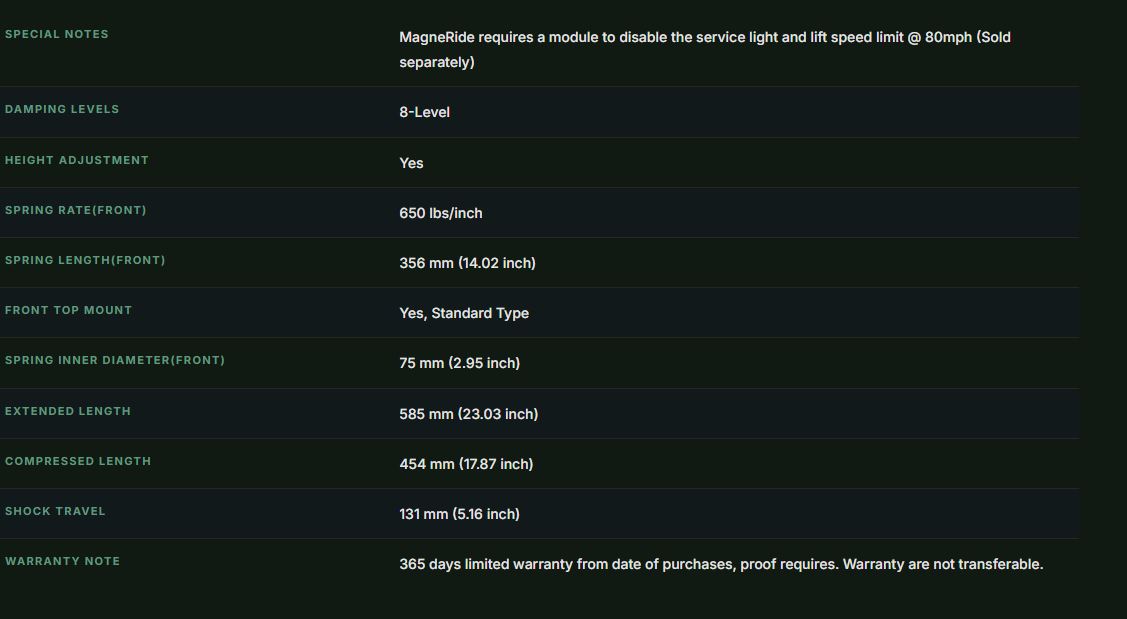Select the MagneRide module note text
Screen dimensions: 1127x619
(x=704, y=50)
